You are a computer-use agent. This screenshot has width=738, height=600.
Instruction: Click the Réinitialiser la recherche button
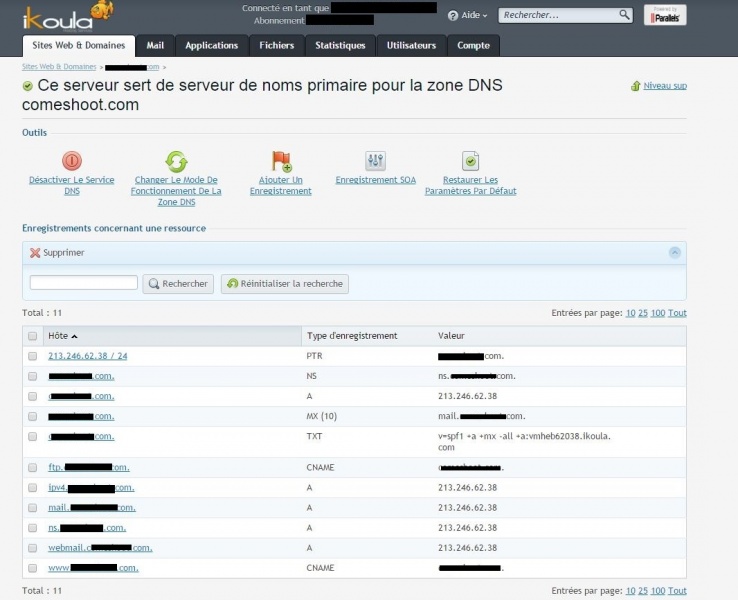tap(285, 284)
